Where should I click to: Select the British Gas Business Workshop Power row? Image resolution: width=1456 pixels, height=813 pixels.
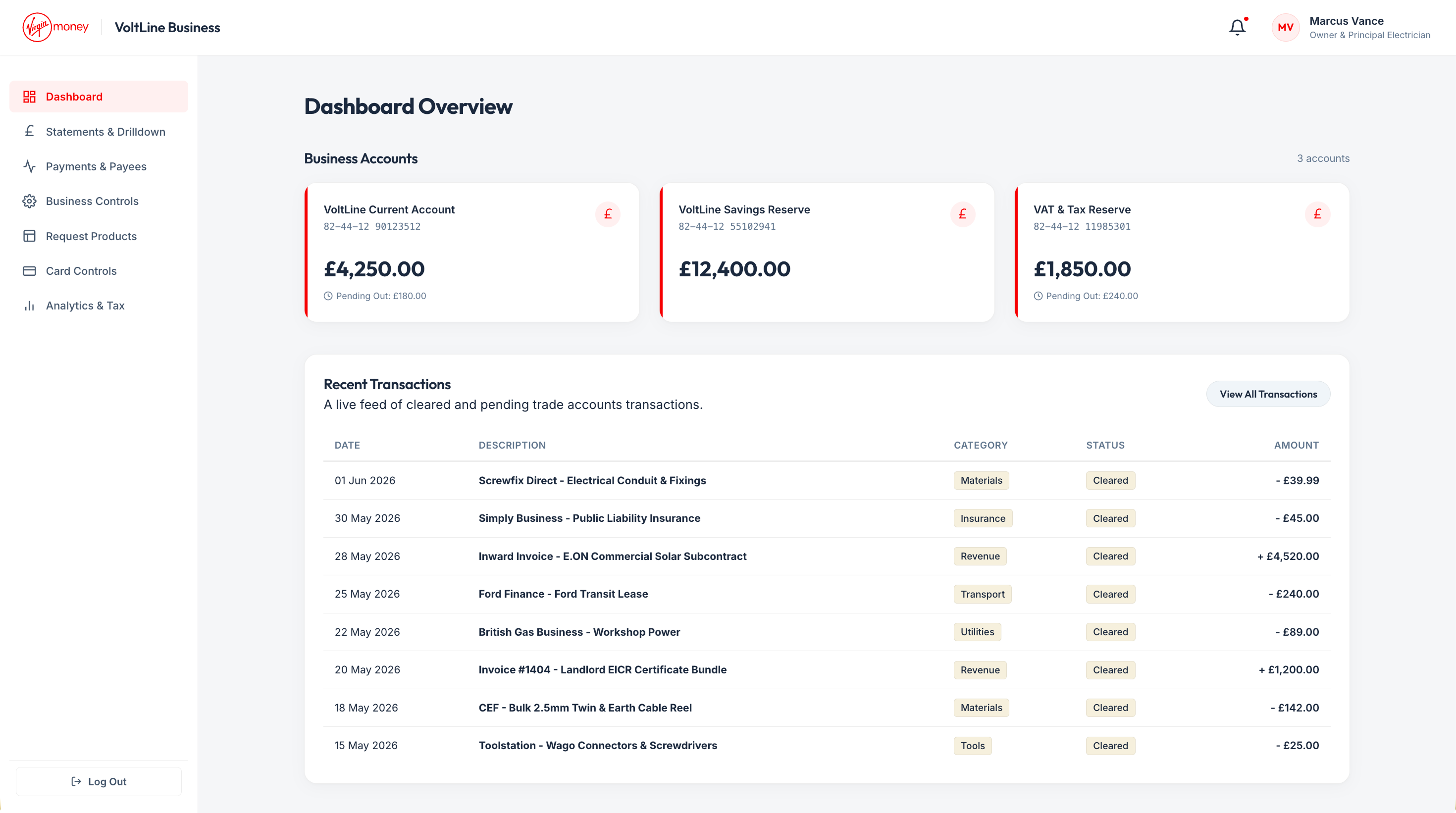pos(827,632)
